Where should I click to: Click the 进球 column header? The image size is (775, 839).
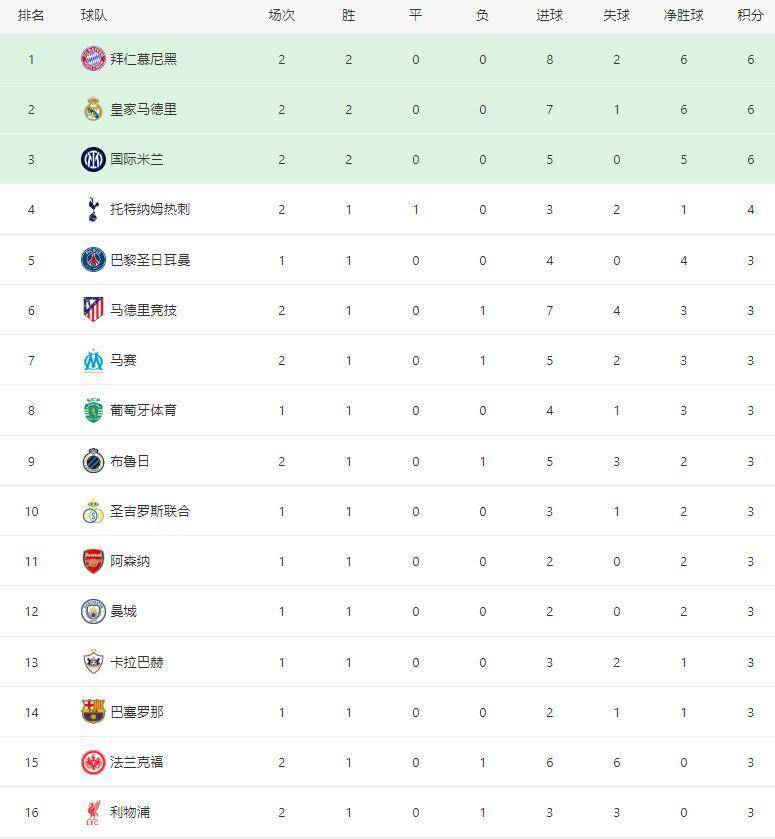point(550,16)
